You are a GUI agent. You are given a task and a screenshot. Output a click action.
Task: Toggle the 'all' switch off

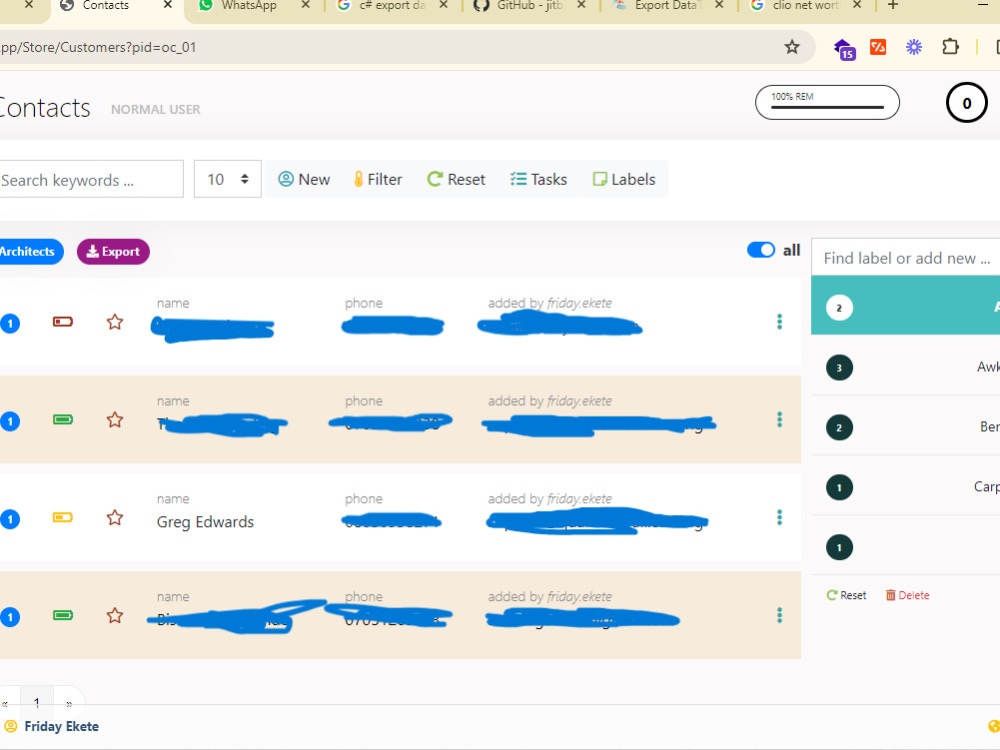click(761, 250)
